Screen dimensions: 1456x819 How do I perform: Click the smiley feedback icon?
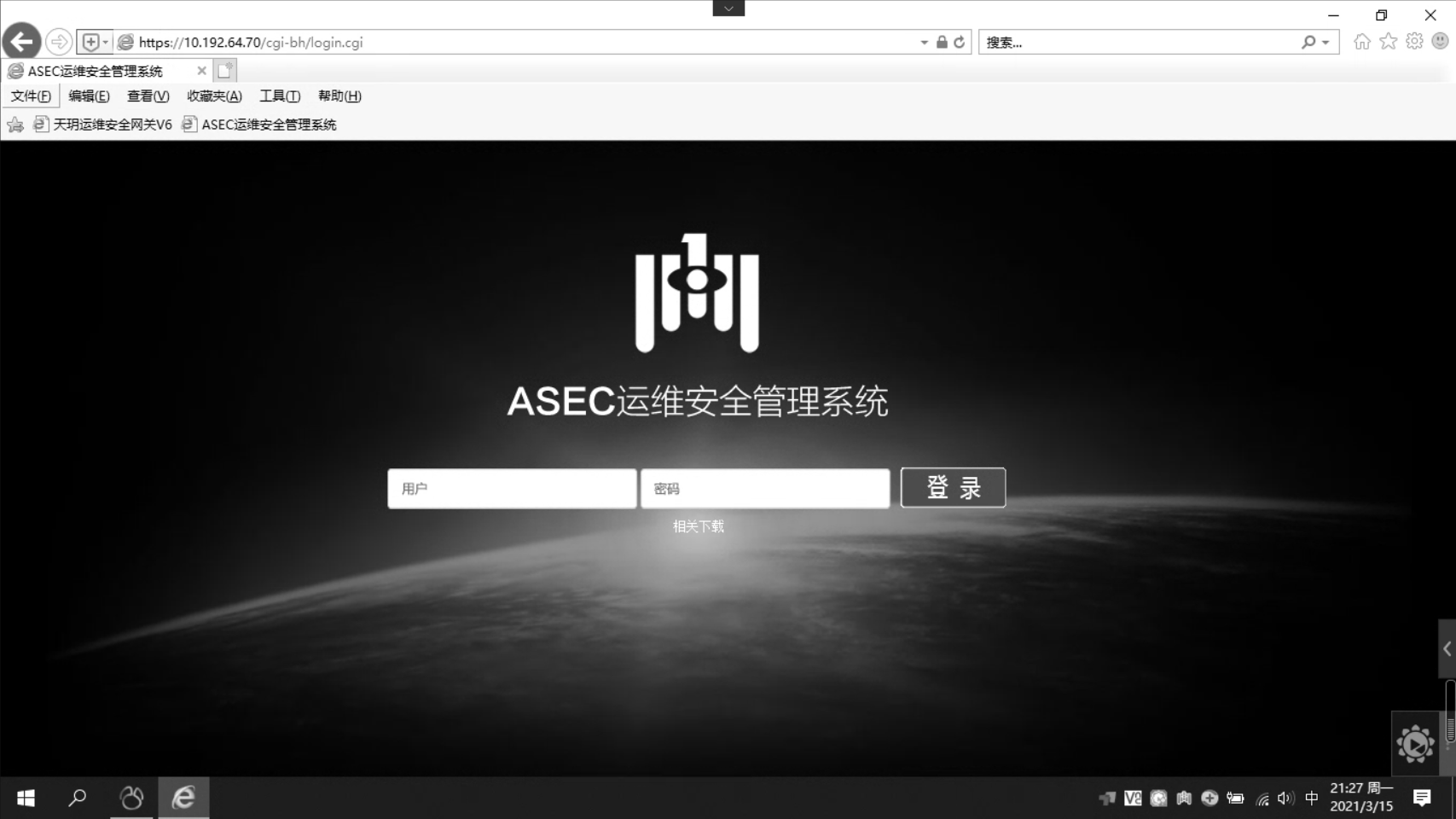tap(1441, 41)
